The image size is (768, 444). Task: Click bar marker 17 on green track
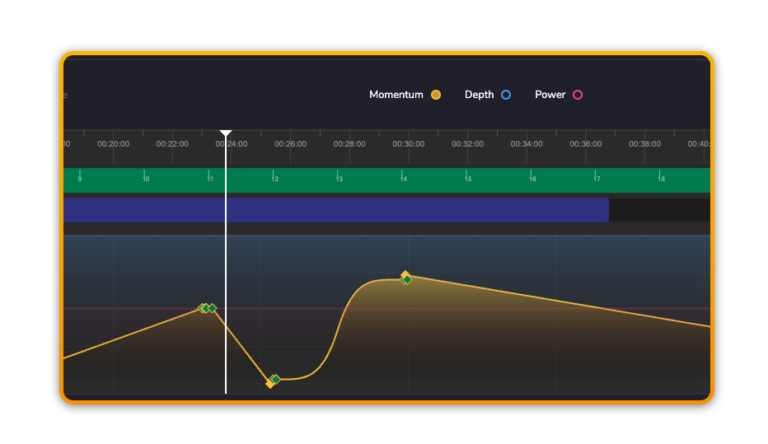coord(597,179)
